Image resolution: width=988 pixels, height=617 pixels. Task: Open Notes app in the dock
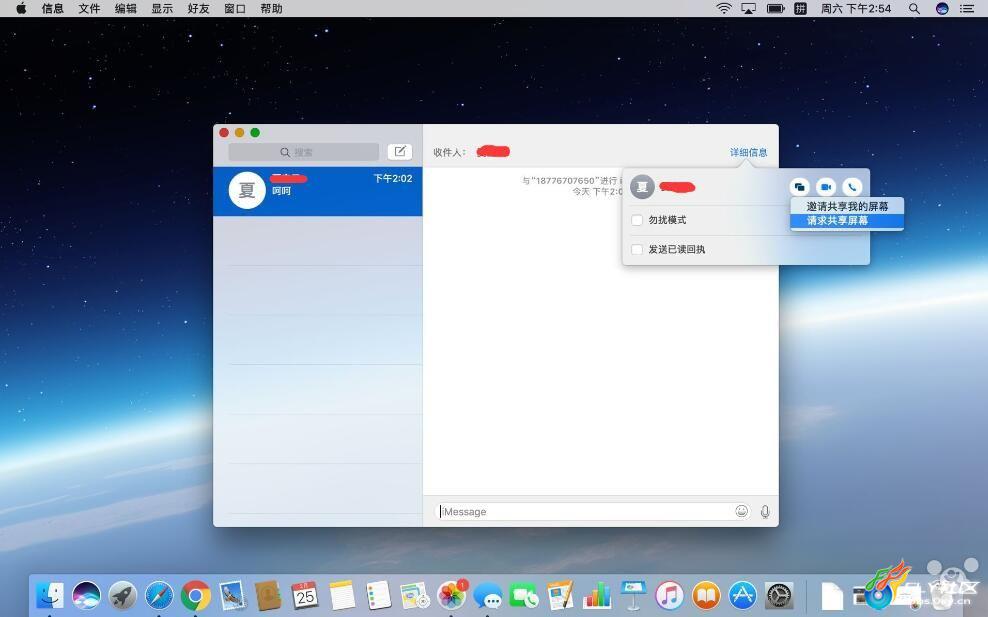[x=342, y=595]
